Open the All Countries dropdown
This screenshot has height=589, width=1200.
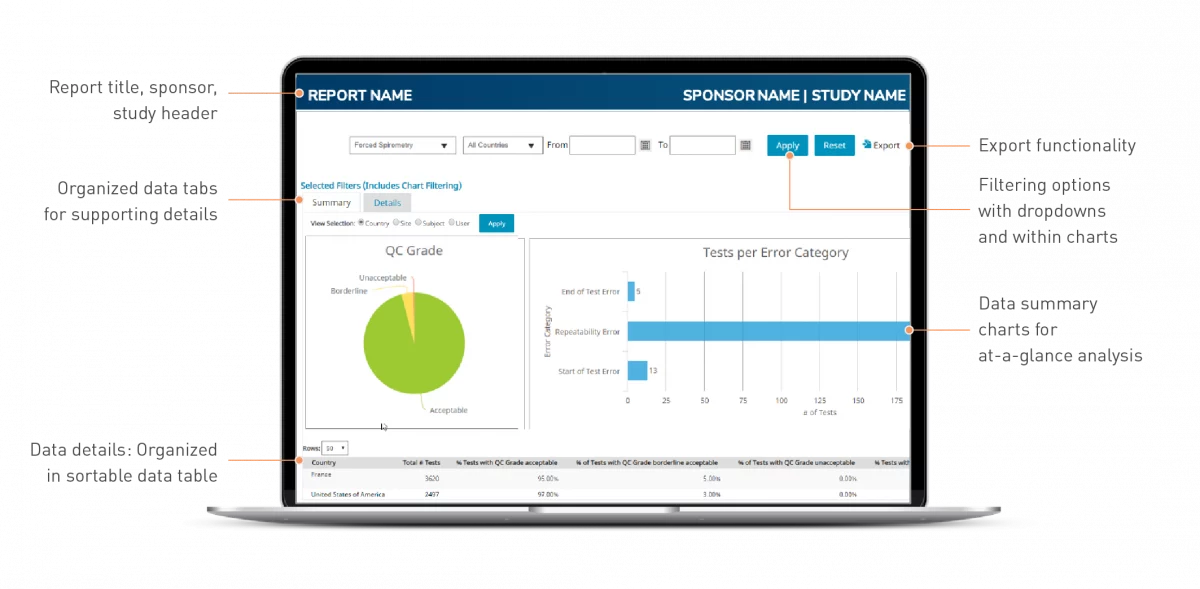click(x=502, y=146)
